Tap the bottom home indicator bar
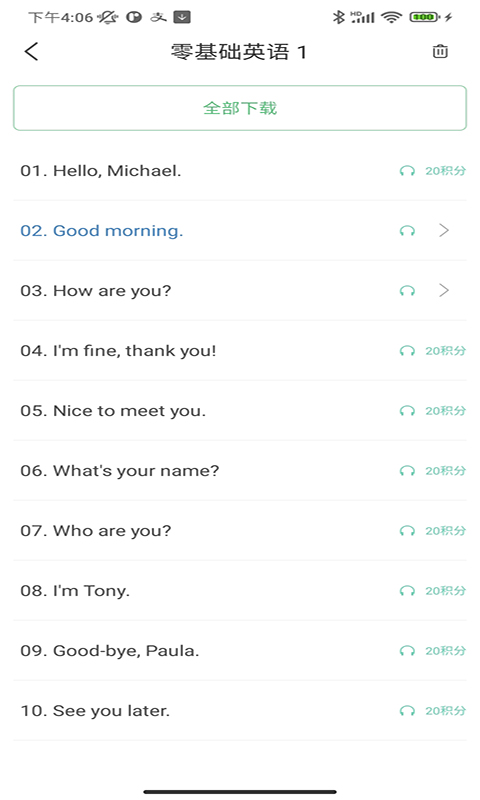 240,792
